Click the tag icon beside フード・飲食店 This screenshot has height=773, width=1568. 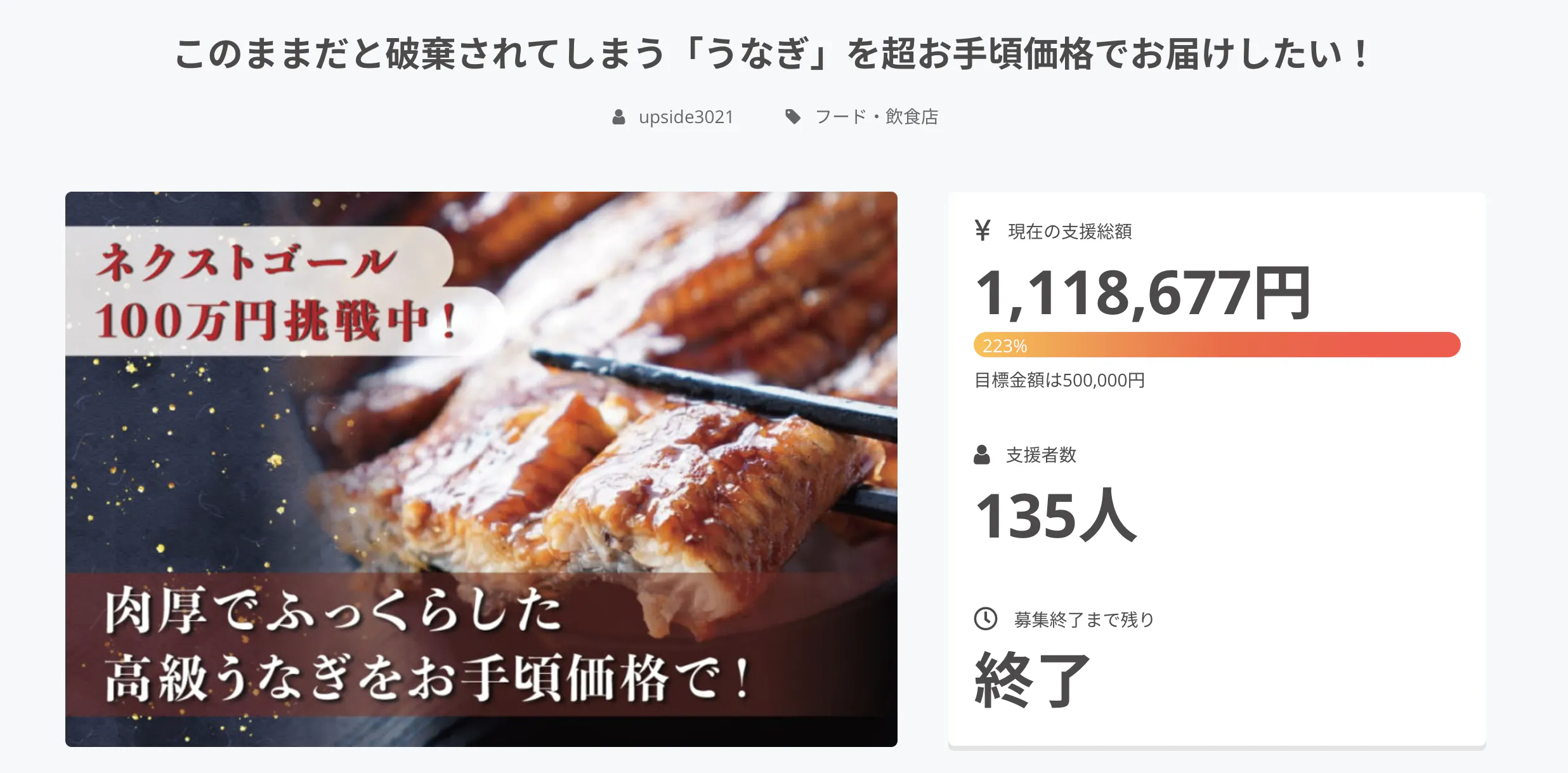(793, 117)
